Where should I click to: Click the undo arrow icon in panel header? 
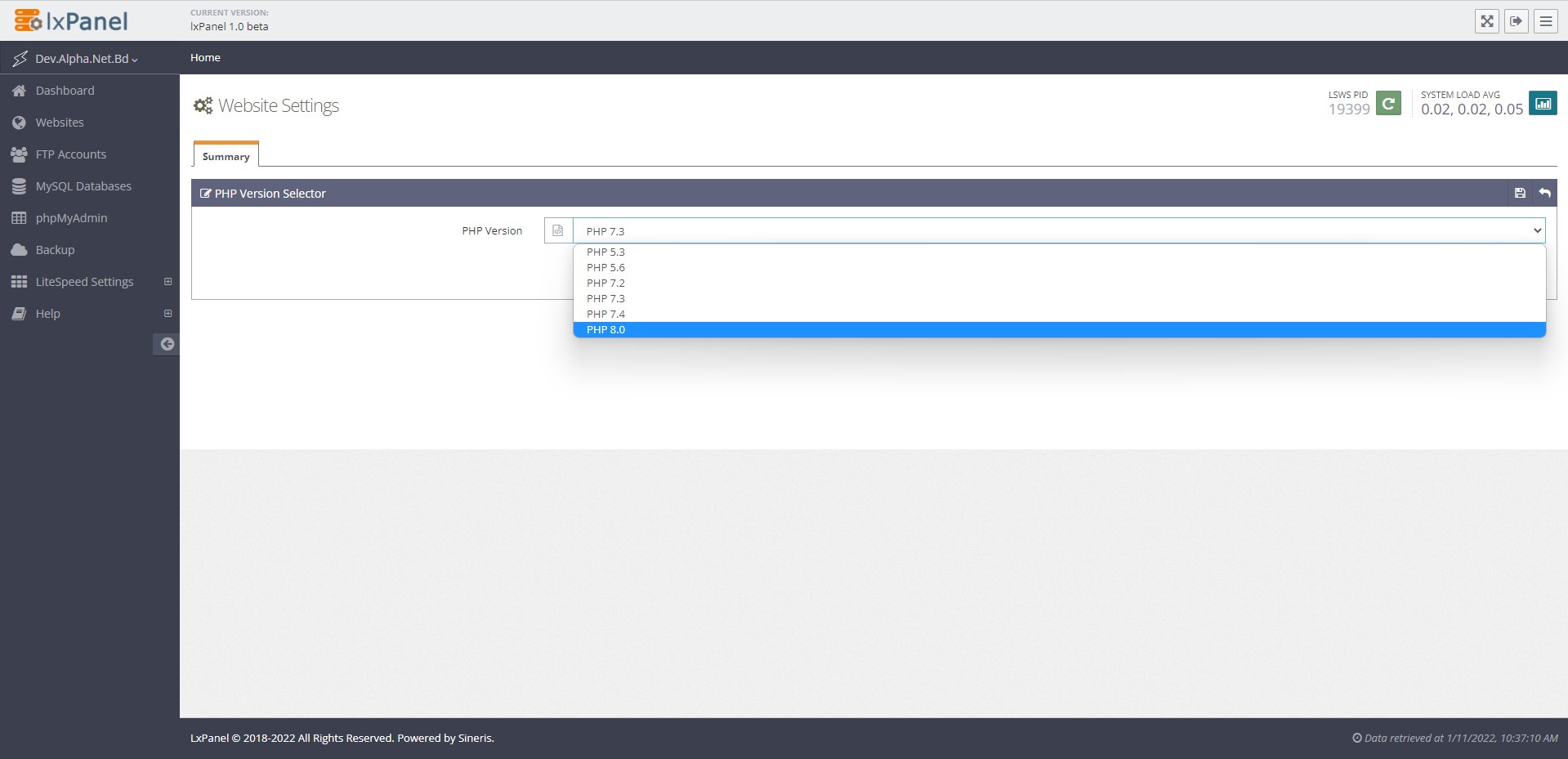[1544, 193]
